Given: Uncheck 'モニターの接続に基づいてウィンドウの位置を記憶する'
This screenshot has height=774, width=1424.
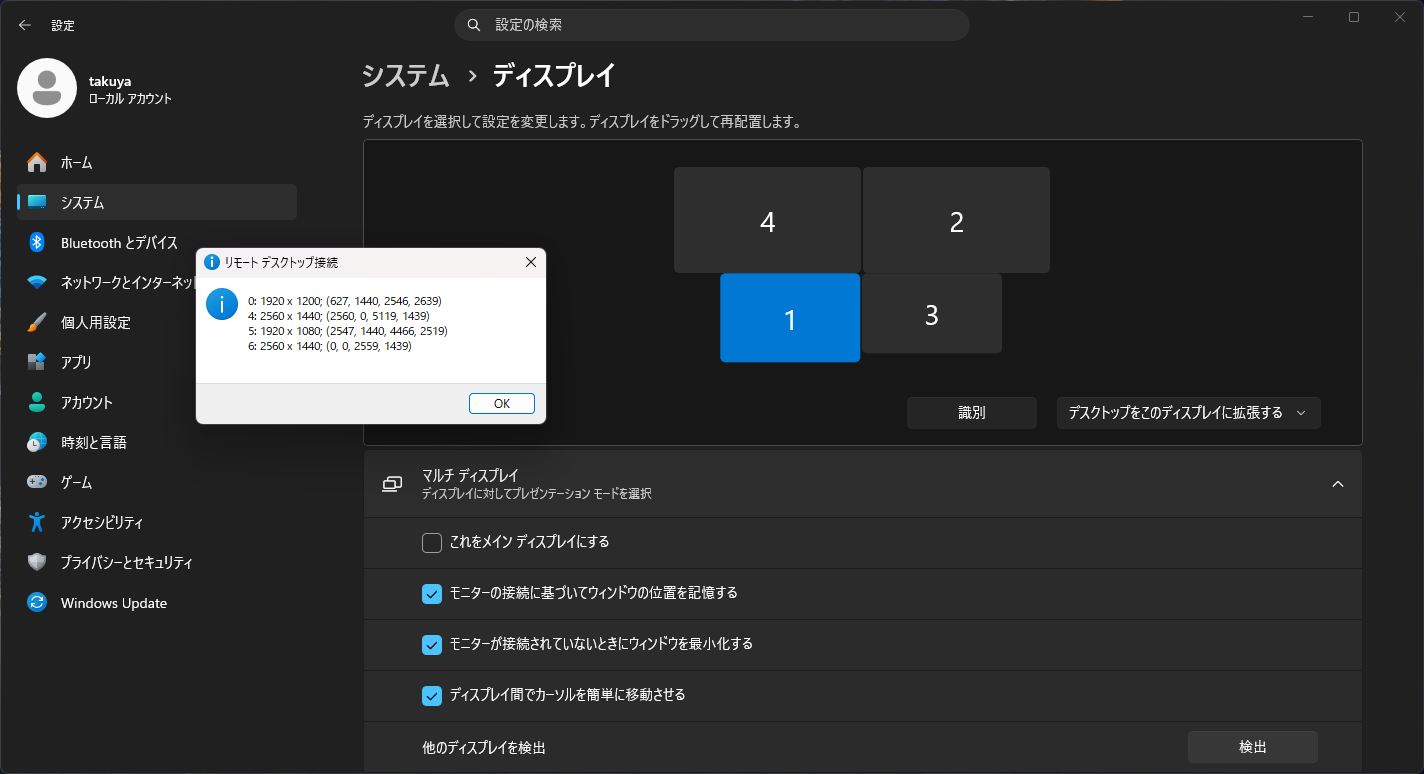Looking at the screenshot, I should [432, 594].
